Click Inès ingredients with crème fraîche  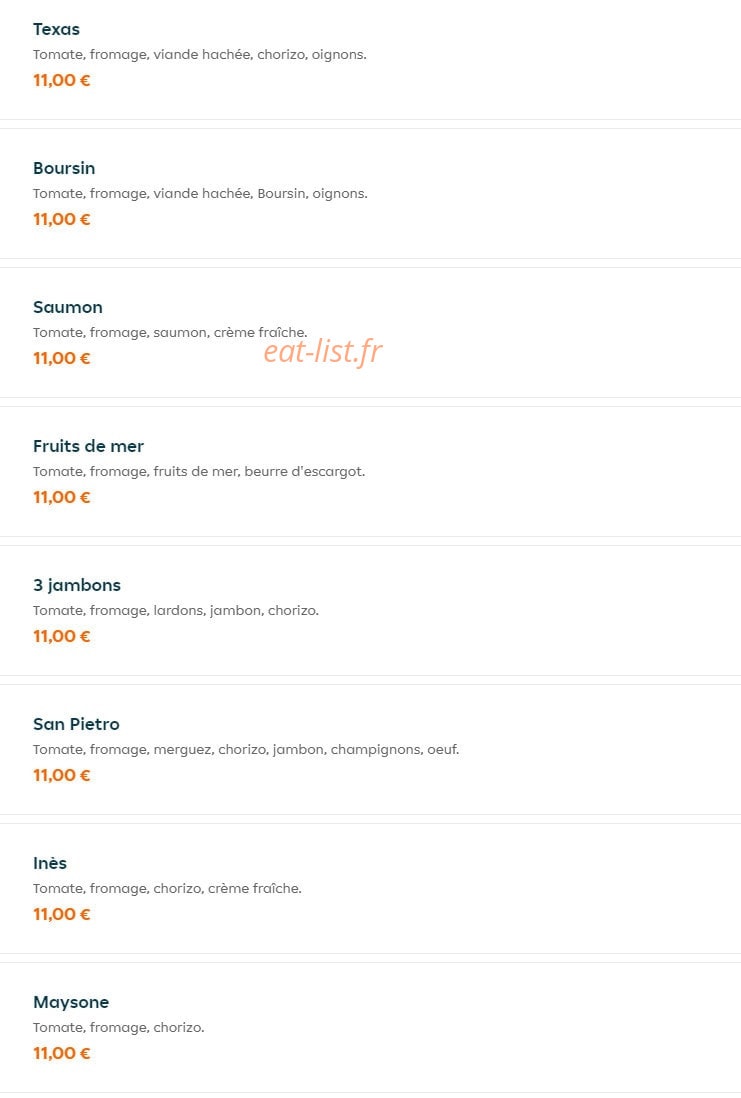[x=167, y=889]
